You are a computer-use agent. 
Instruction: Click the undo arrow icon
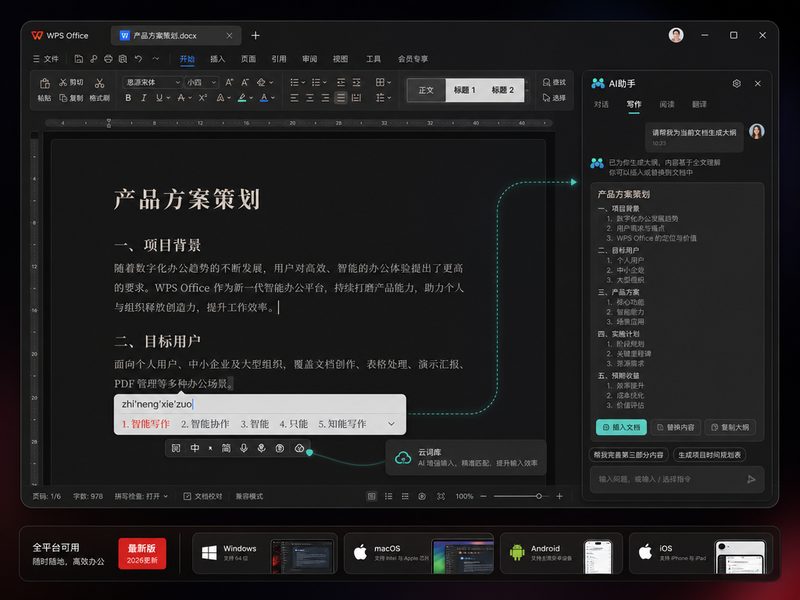[138, 59]
